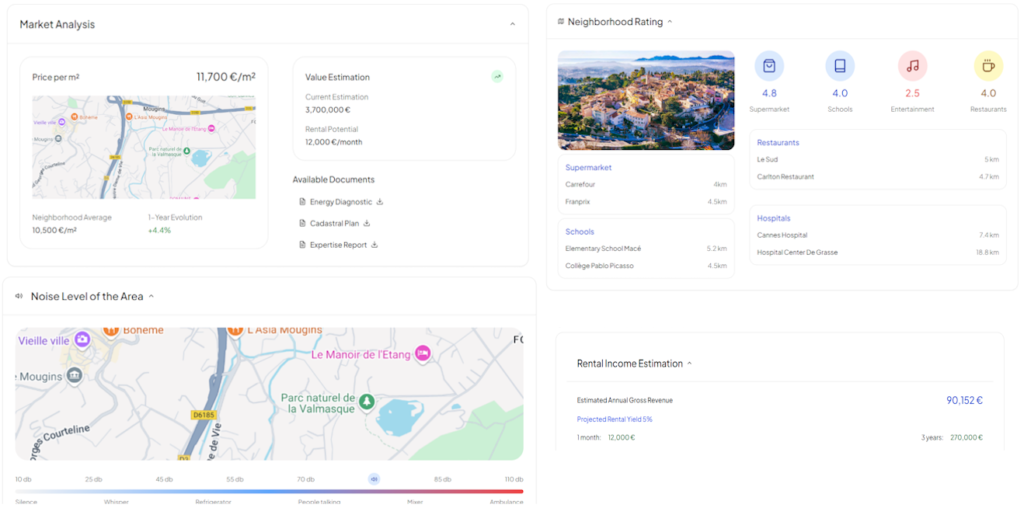The height and width of the screenshot is (508, 1024).
Task: Click the L'Asia Mougins marker on noise map
Action: pyautogui.click(x=235, y=330)
